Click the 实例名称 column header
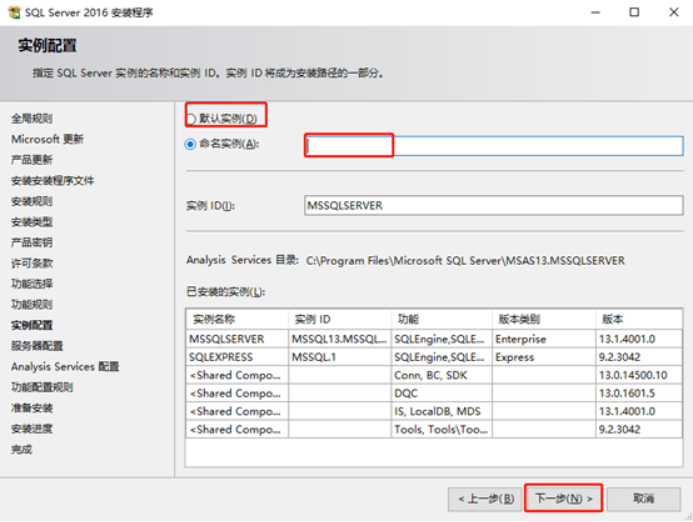The width and height of the screenshot is (693, 522). 237,319
